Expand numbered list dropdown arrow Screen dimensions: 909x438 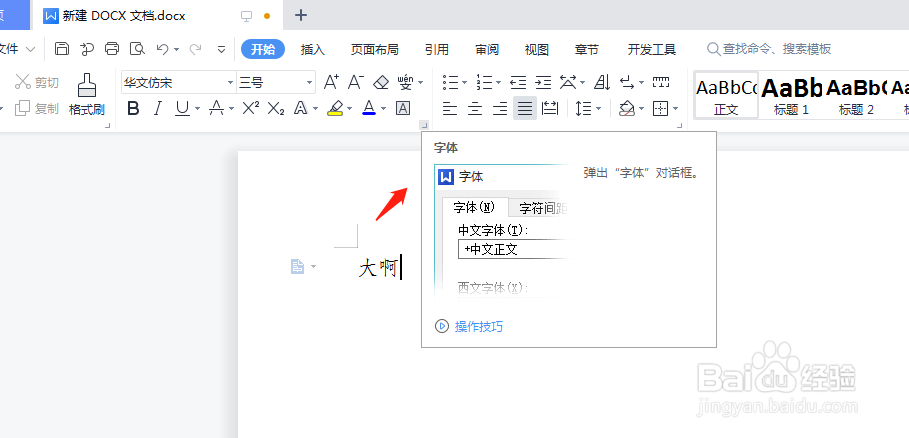499,83
